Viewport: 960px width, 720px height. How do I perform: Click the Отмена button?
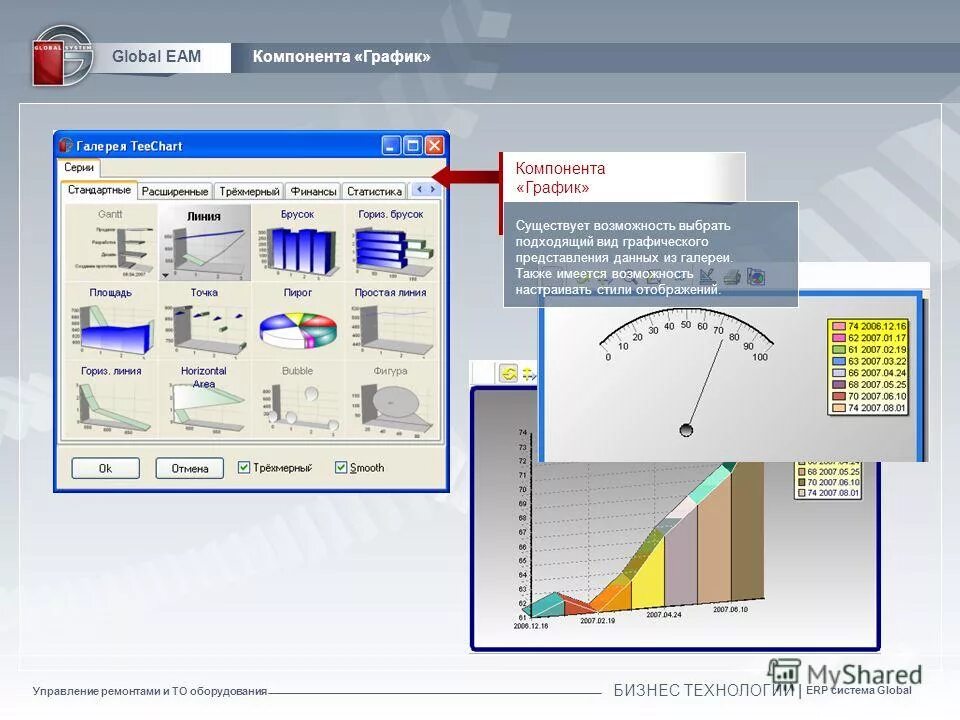click(x=189, y=468)
